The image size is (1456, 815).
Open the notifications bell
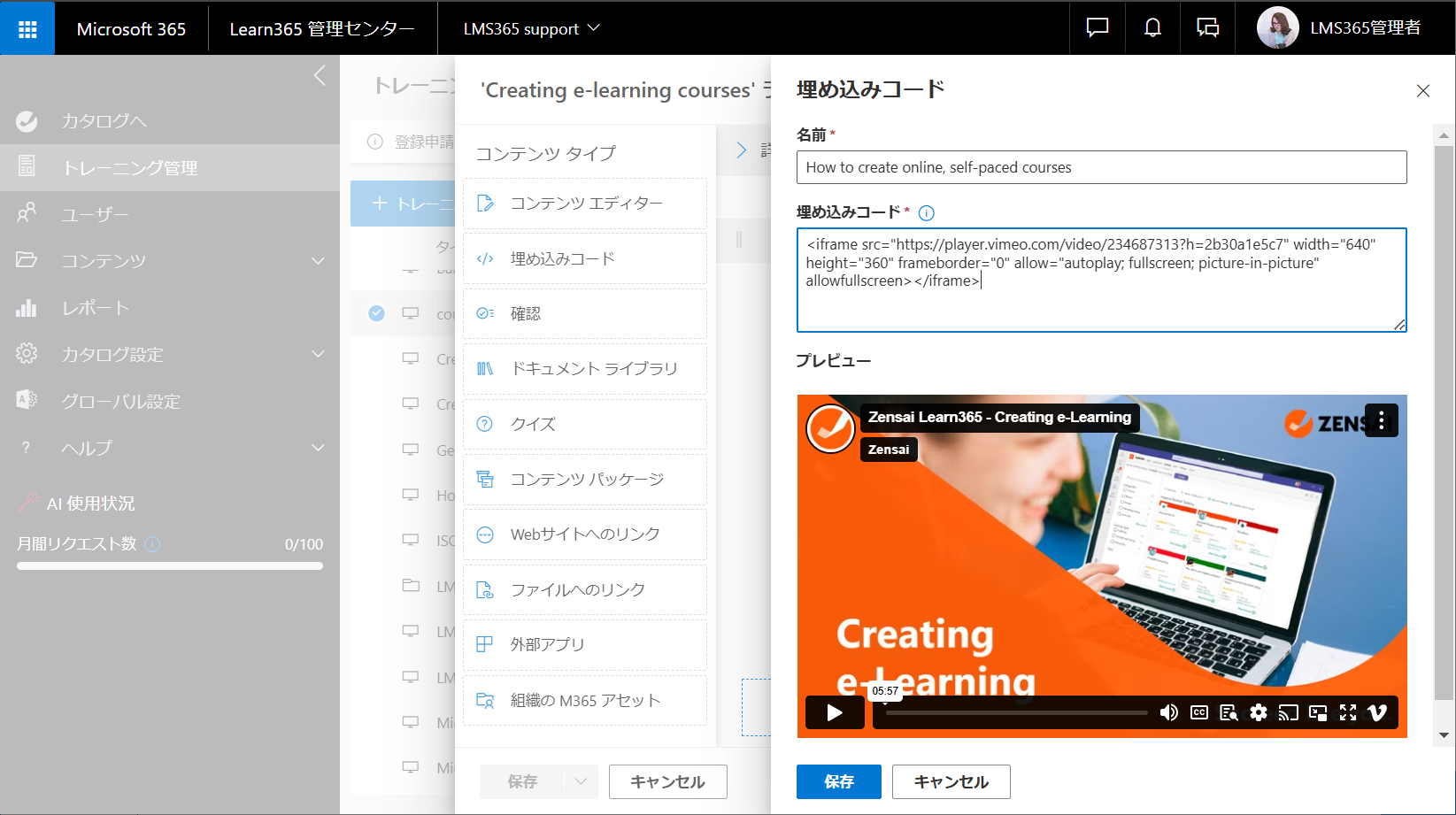pos(1152,28)
